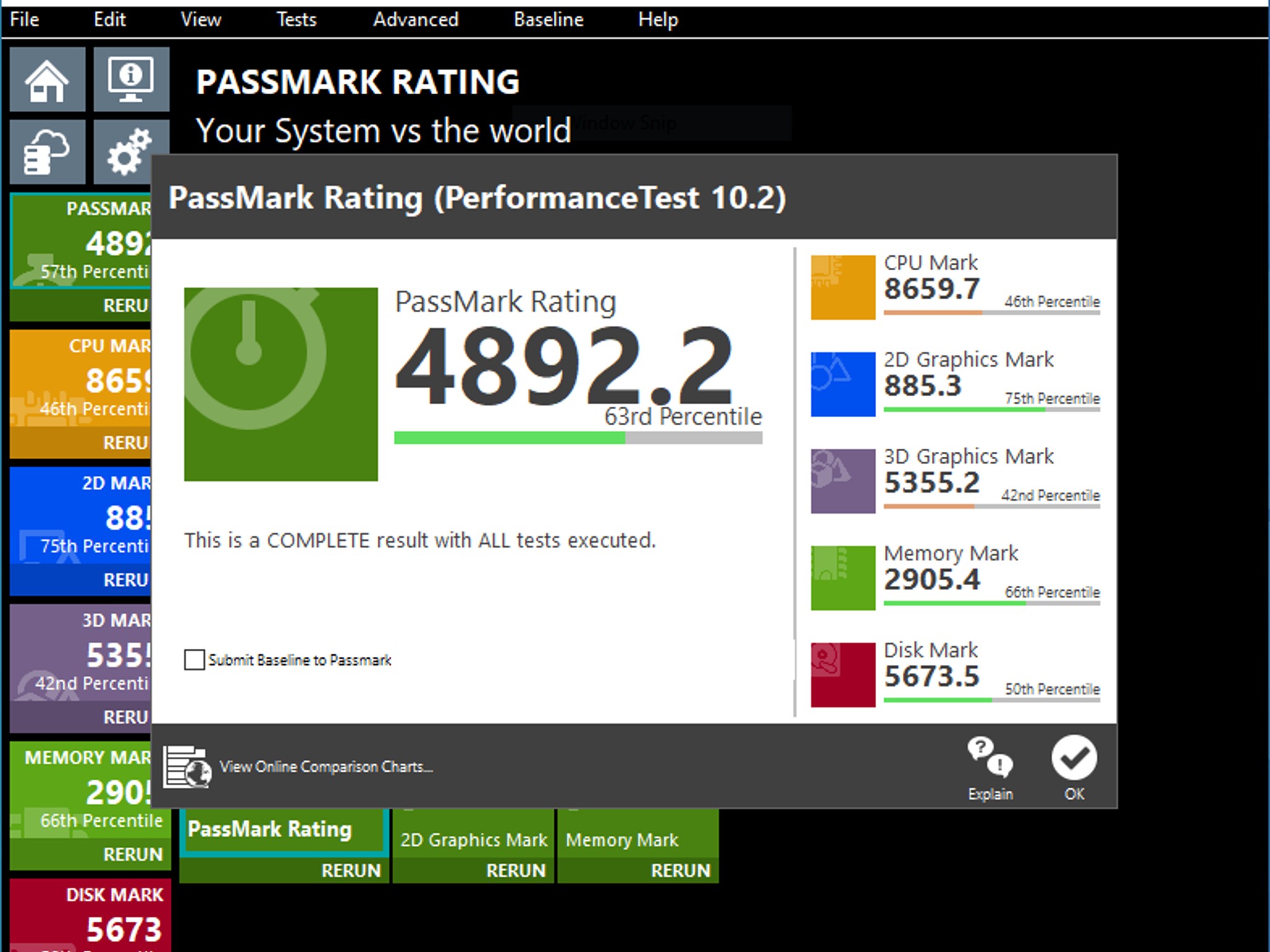
Task: Click the Disk Mark score 5673.5
Action: pos(932,676)
